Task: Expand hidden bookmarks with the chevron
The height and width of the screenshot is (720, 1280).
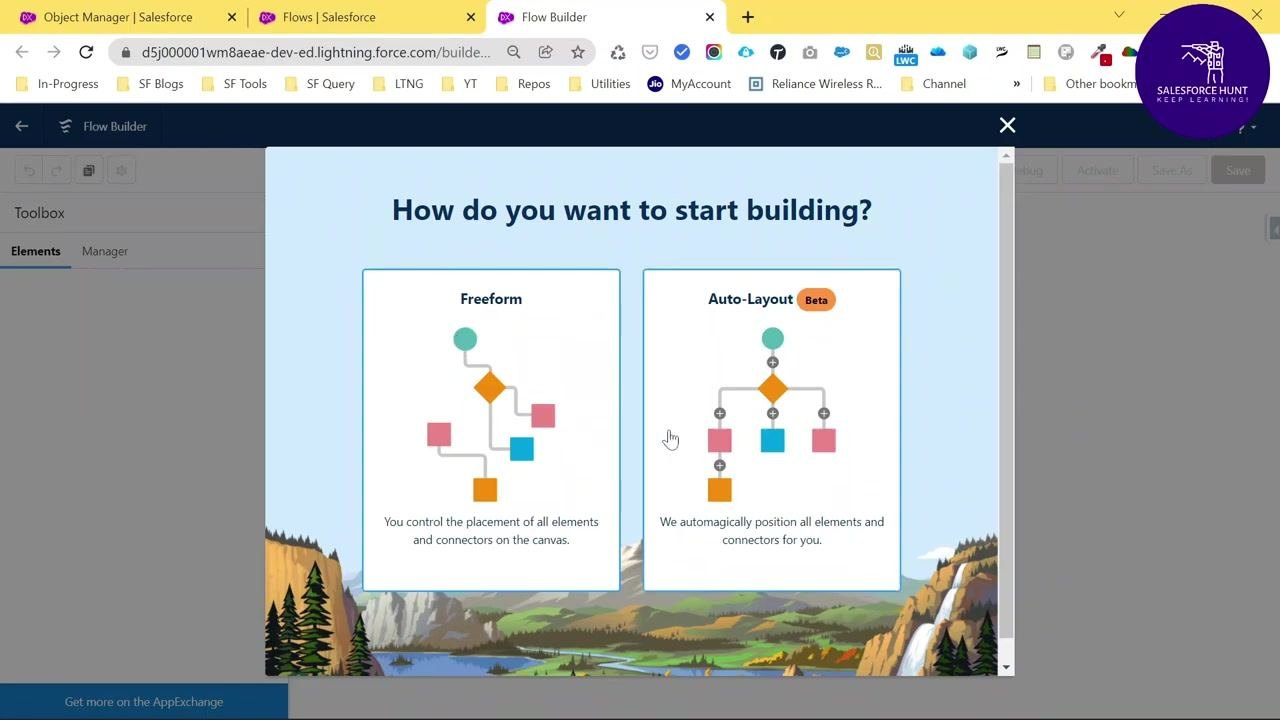Action: (1017, 84)
